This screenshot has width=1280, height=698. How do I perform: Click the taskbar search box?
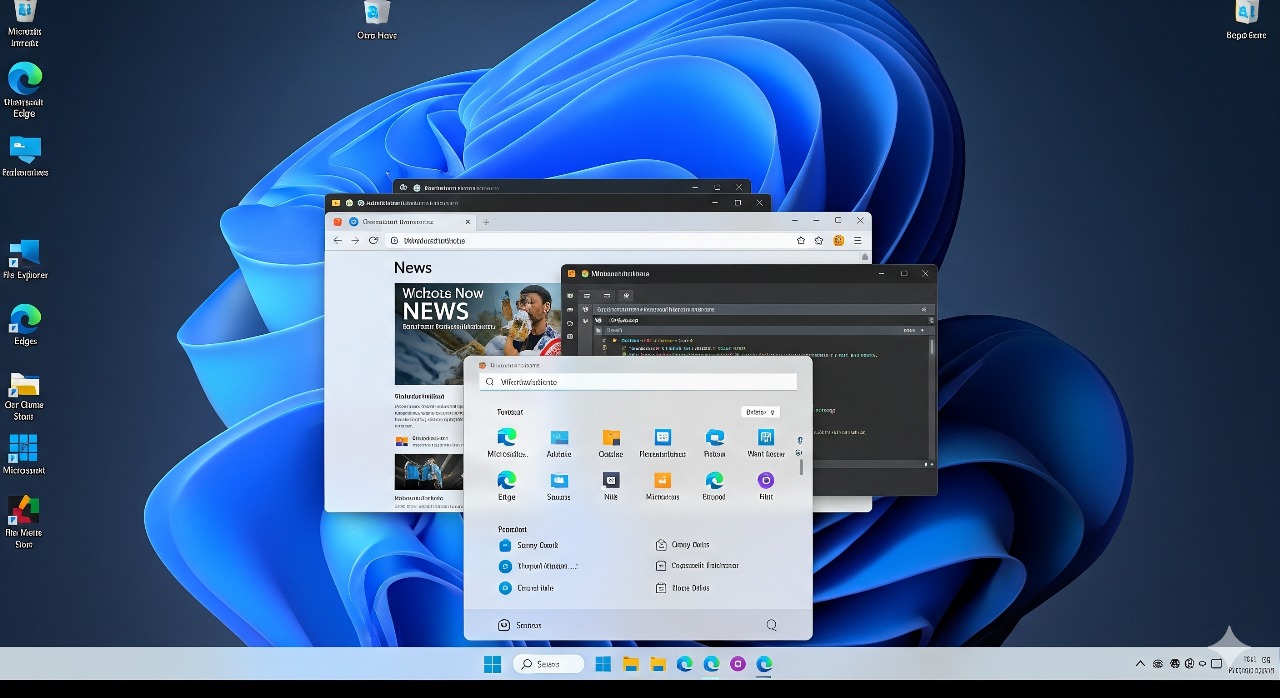[x=549, y=664]
